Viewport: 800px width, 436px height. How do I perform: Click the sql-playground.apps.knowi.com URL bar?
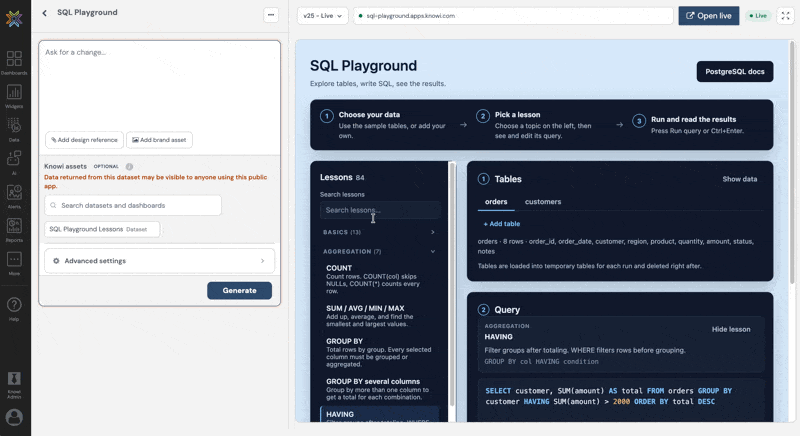click(513, 16)
